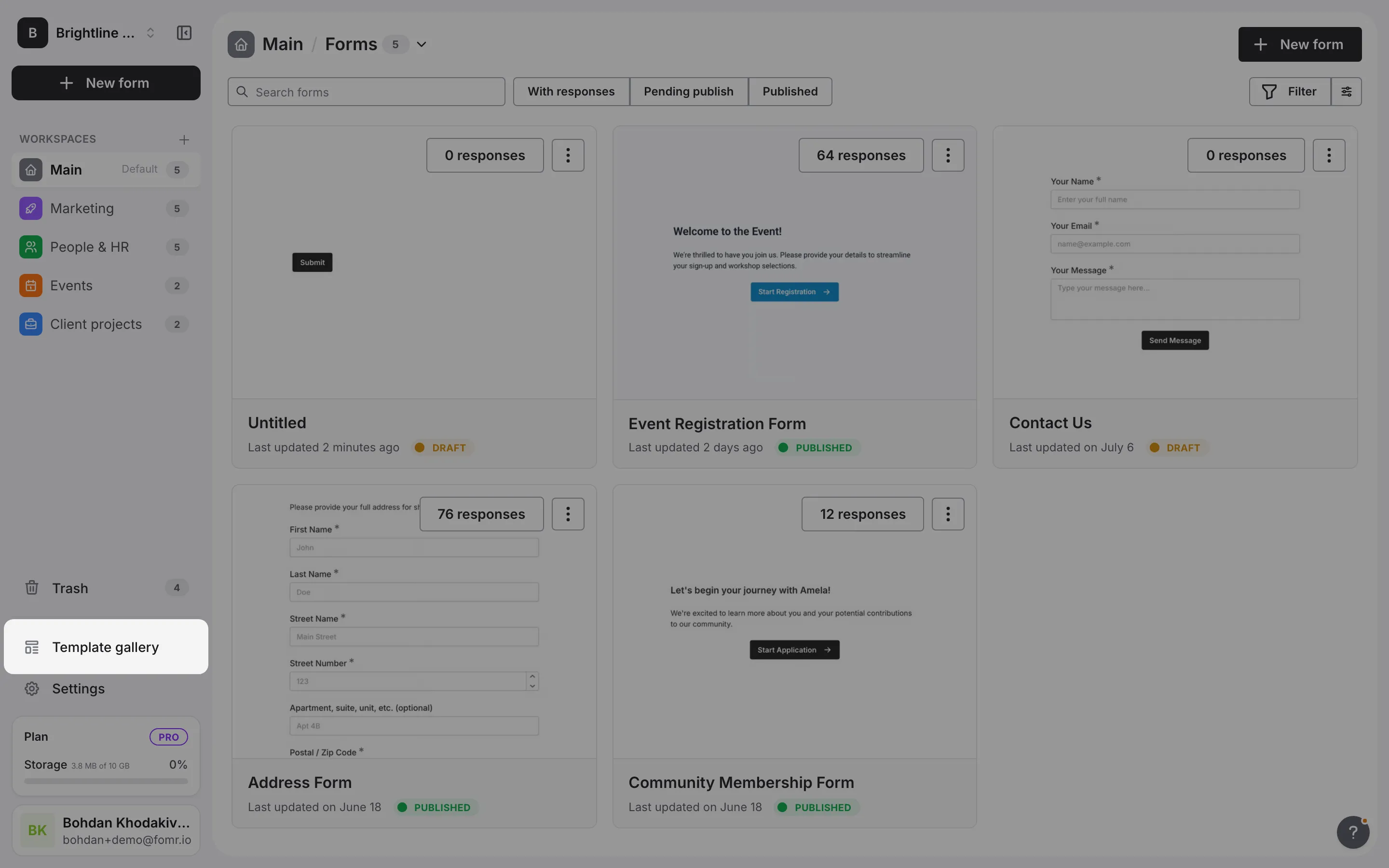View 0 responses for Contact Us form
The image size is (1389, 868).
[1246, 155]
